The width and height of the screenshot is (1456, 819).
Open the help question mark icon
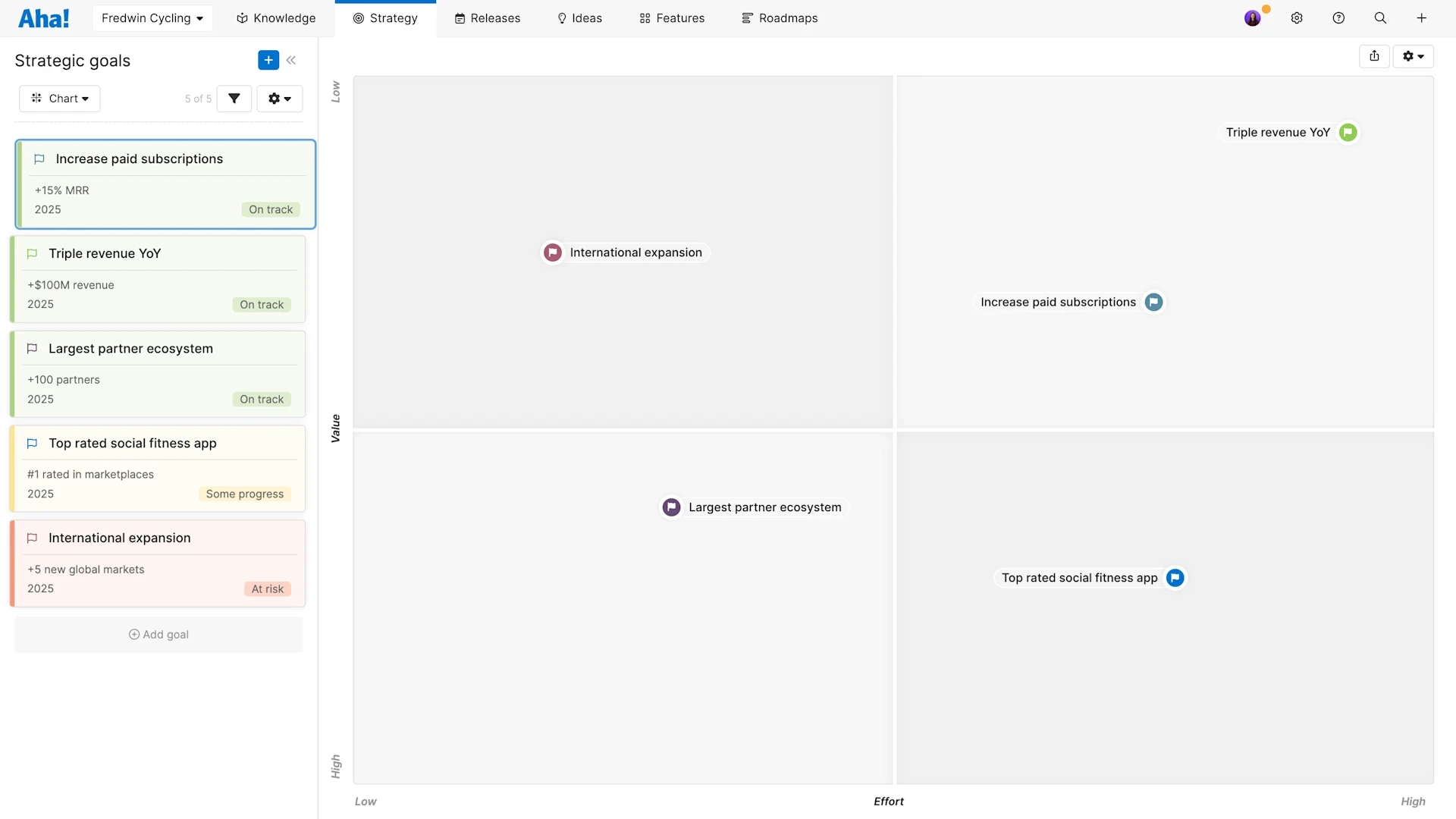click(1338, 18)
